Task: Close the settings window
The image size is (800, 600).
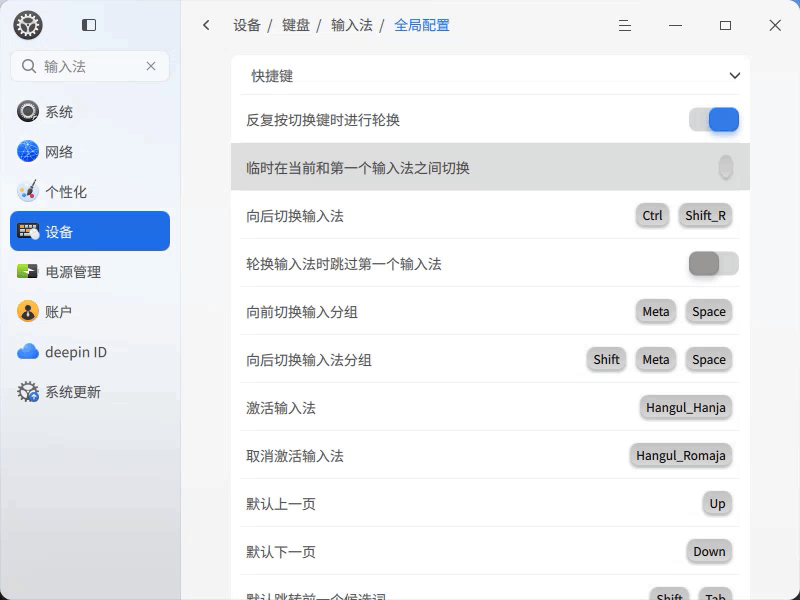Action: click(x=775, y=25)
